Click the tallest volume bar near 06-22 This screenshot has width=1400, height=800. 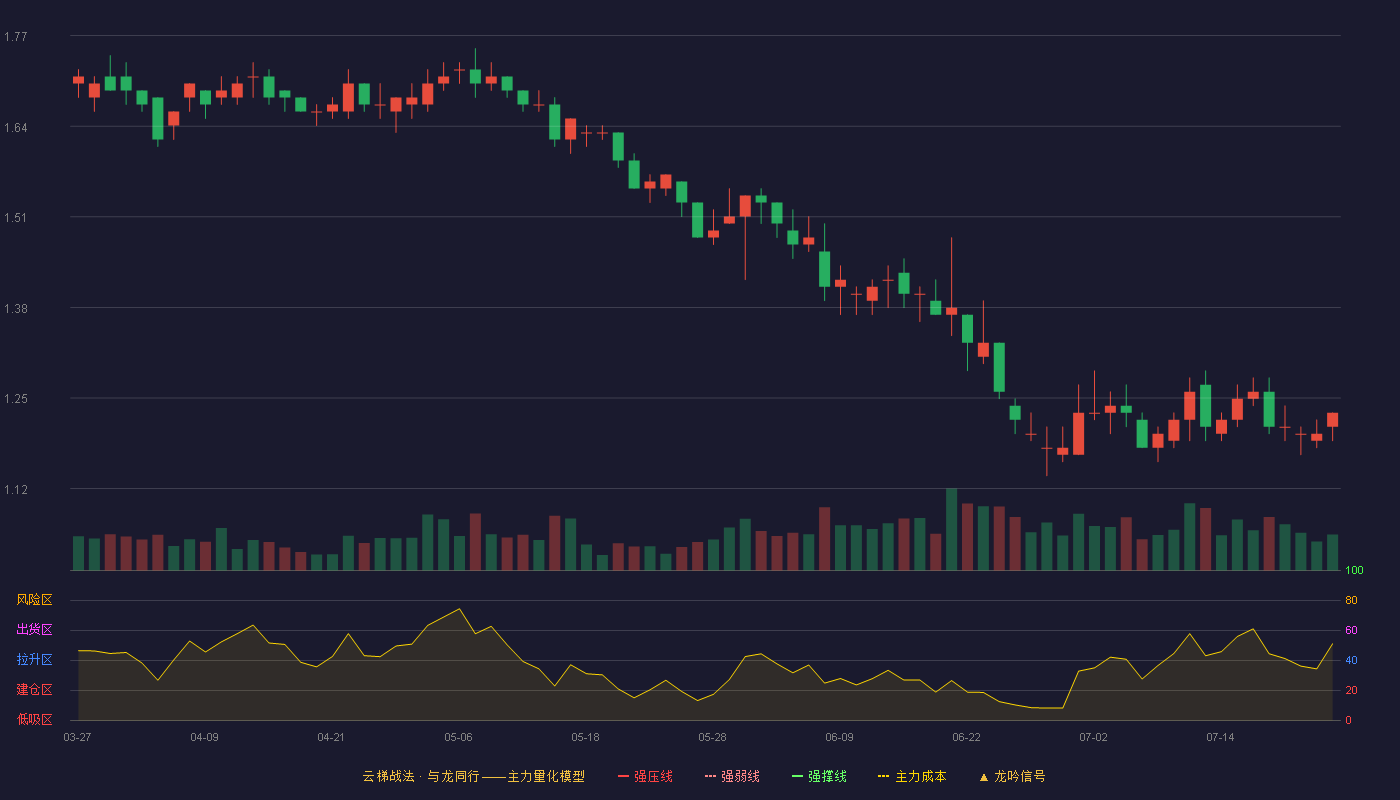pos(951,529)
